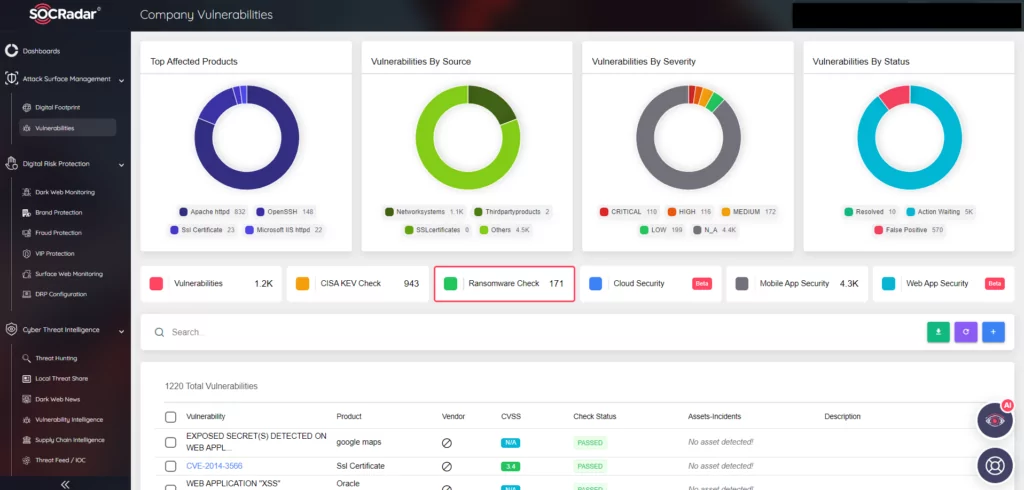
Task: Click the Surface Web Monitoring icon
Action: pos(27,274)
